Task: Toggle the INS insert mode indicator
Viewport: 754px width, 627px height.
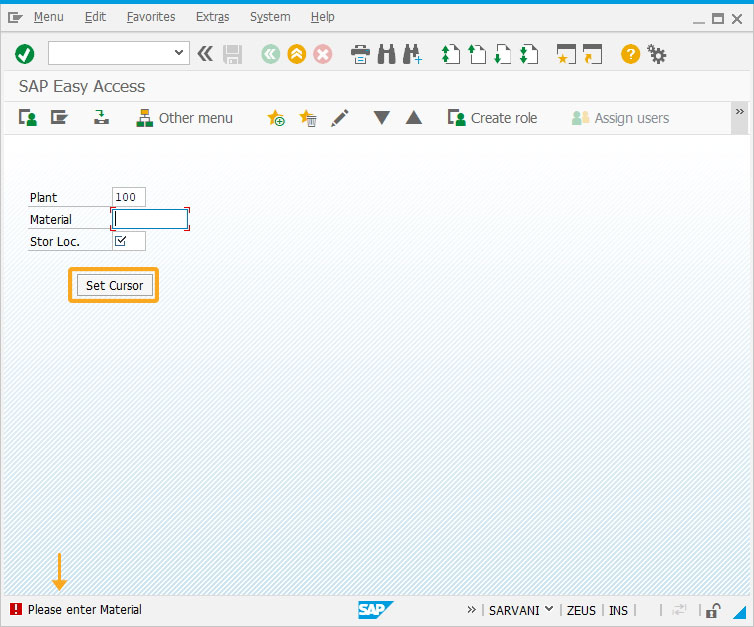Action: [618, 610]
